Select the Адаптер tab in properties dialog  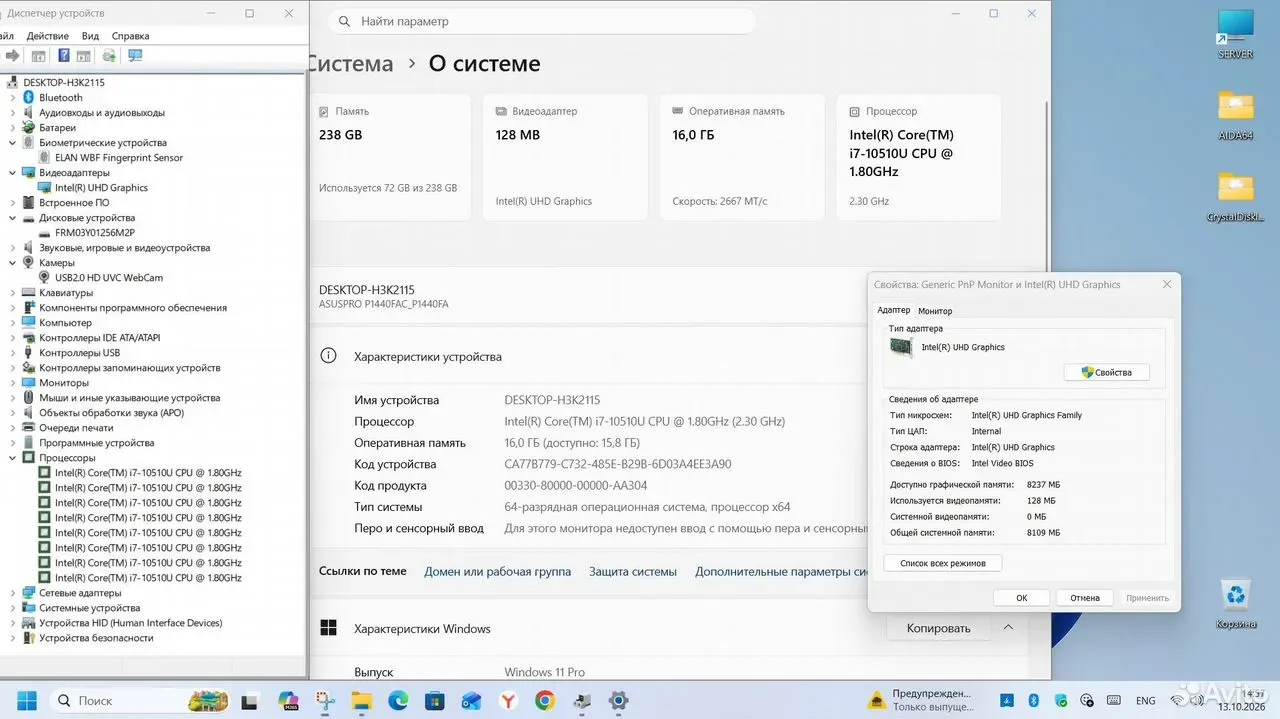pyautogui.click(x=894, y=311)
